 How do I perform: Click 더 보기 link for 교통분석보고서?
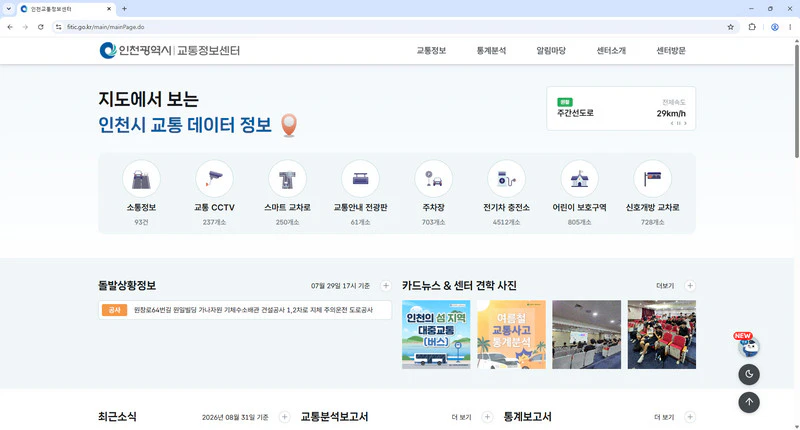(x=461, y=417)
